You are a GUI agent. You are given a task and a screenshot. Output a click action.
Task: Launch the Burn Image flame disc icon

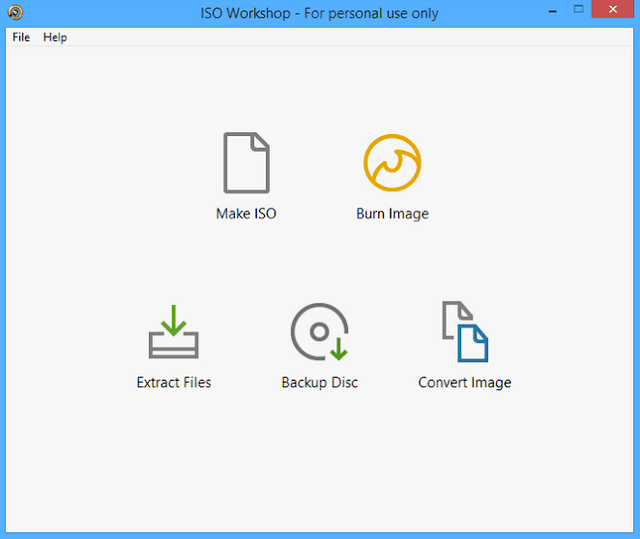click(x=392, y=162)
